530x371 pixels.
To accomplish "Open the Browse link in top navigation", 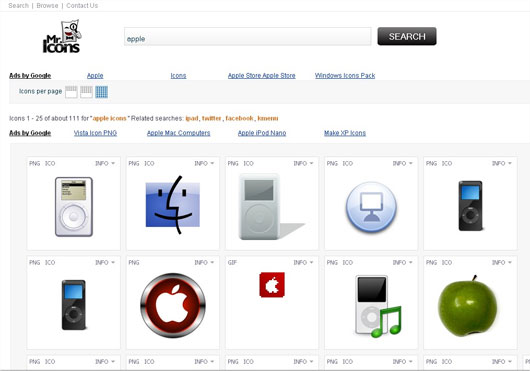I will click(47, 6).
